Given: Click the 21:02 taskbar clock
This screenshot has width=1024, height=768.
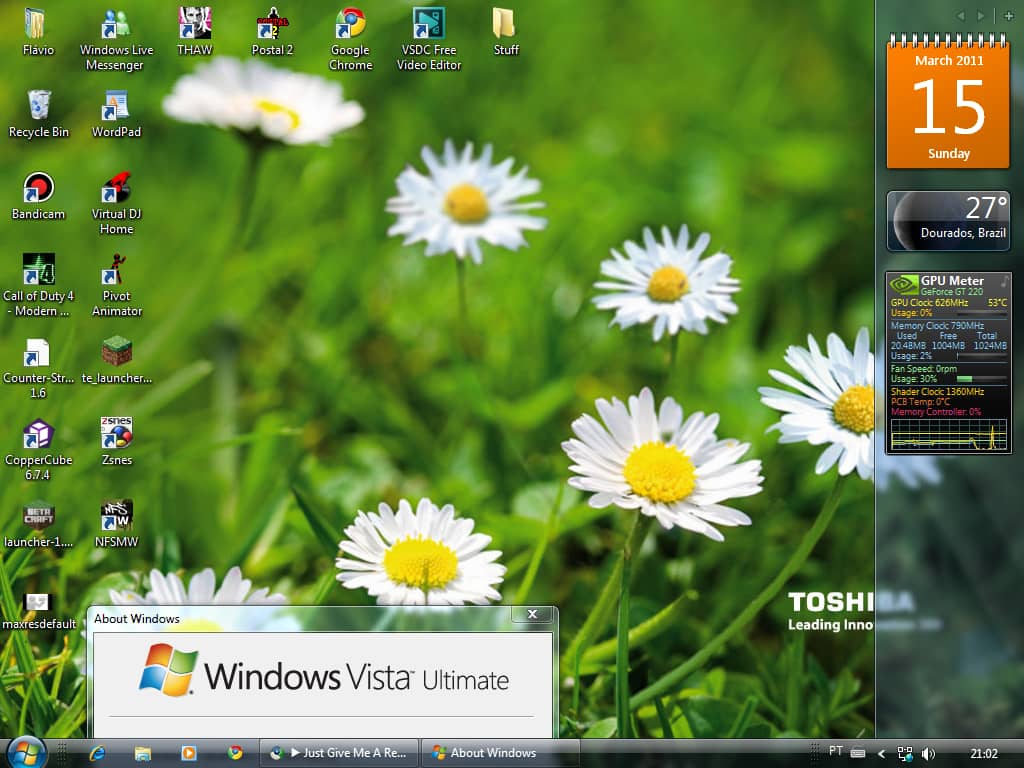Looking at the screenshot, I should pyautogui.click(x=984, y=754).
